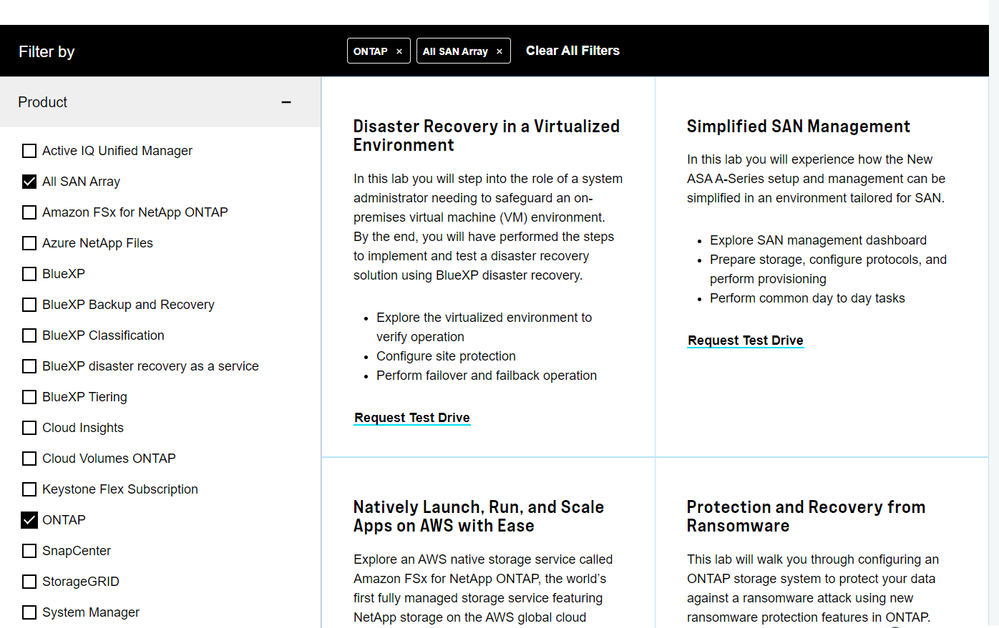Tick the Cloud Insights checkbox
Image resolution: width=999 pixels, height=628 pixels.
[29, 428]
